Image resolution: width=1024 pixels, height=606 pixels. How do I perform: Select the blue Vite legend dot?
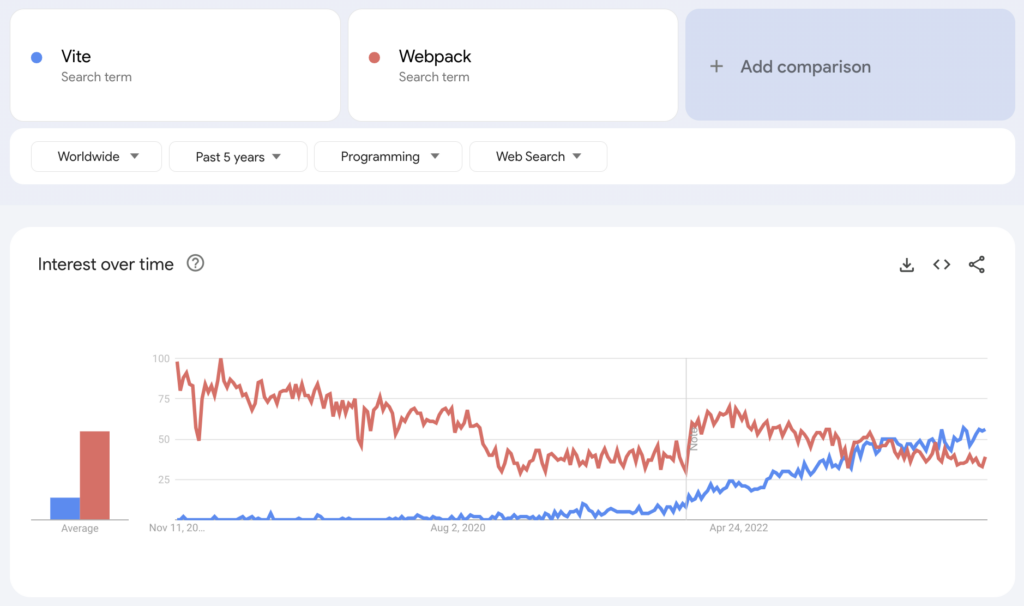coord(37,57)
